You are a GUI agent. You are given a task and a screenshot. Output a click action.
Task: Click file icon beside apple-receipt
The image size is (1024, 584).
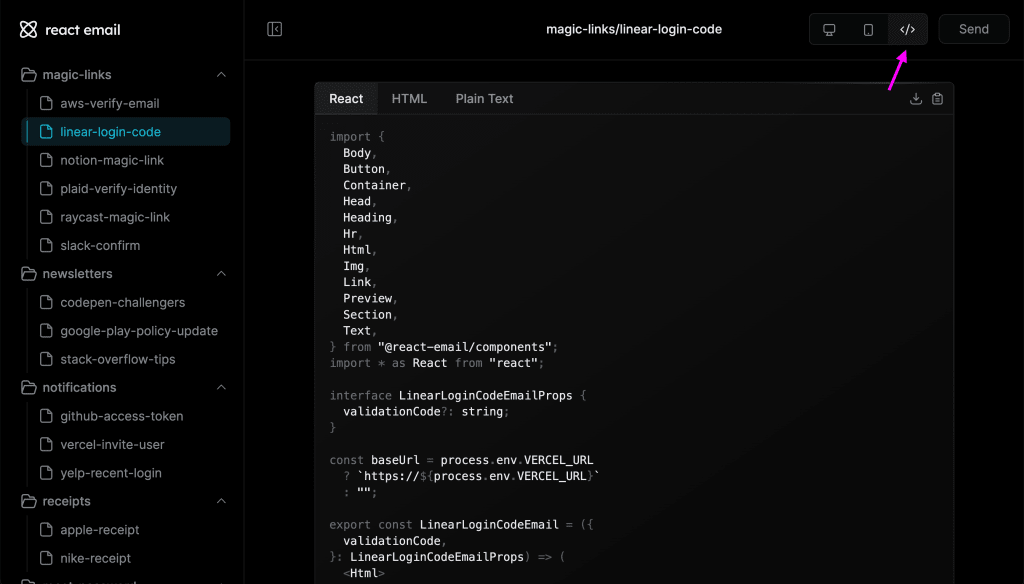[46, 530]
